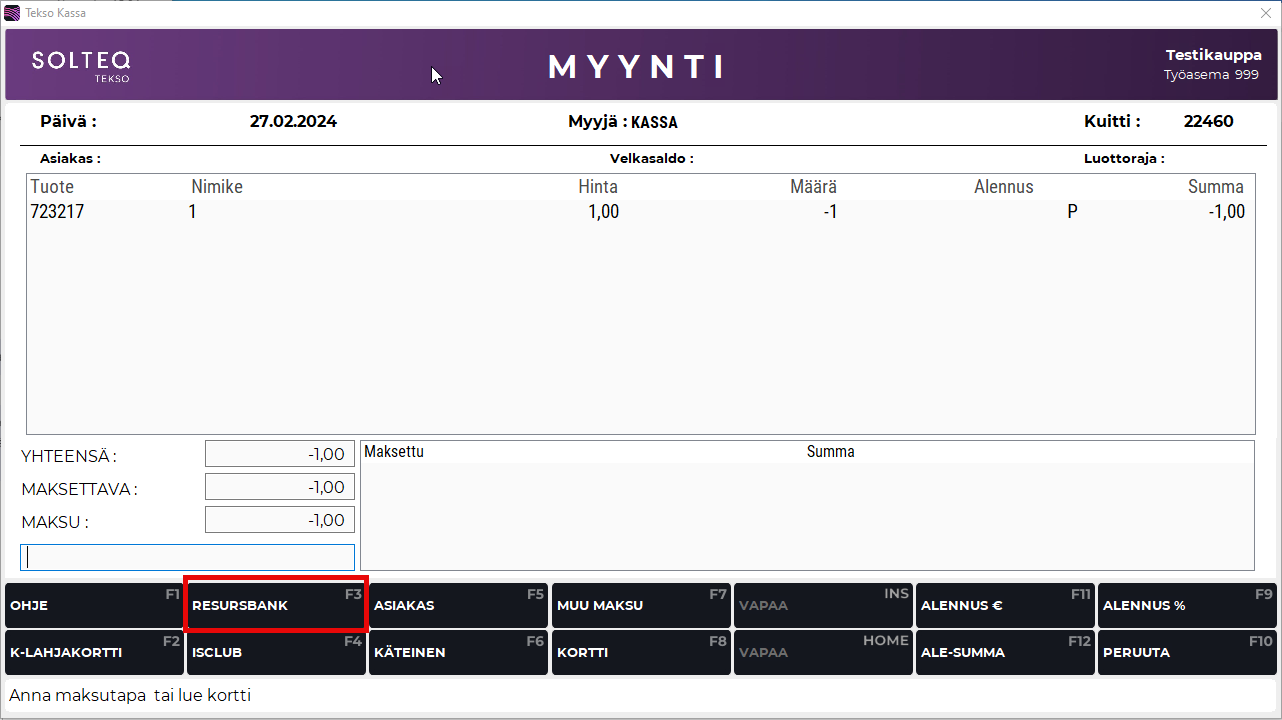This screenshot has height=720, width=1282.
Task: Click the MAKSU value field
Action: click(x=280, y=520)
